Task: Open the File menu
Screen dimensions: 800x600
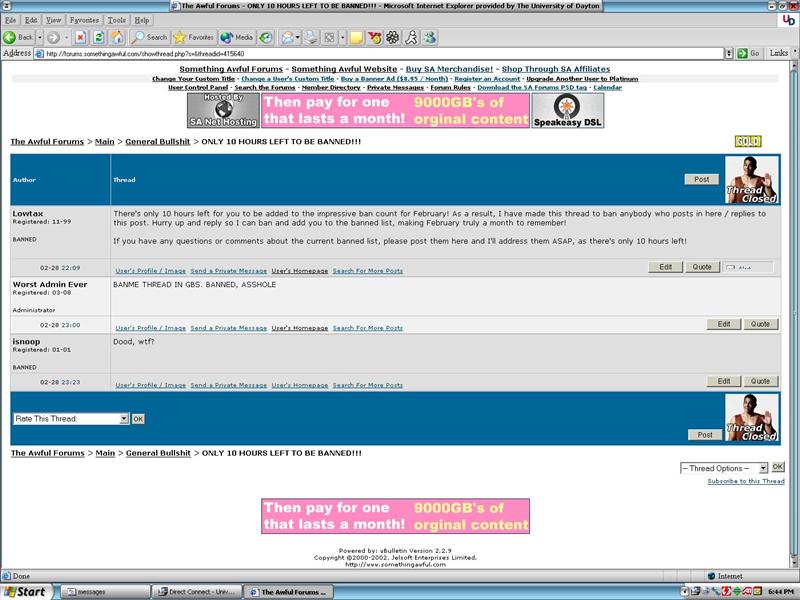Action: pyautogui.click(x=11, y=20)
